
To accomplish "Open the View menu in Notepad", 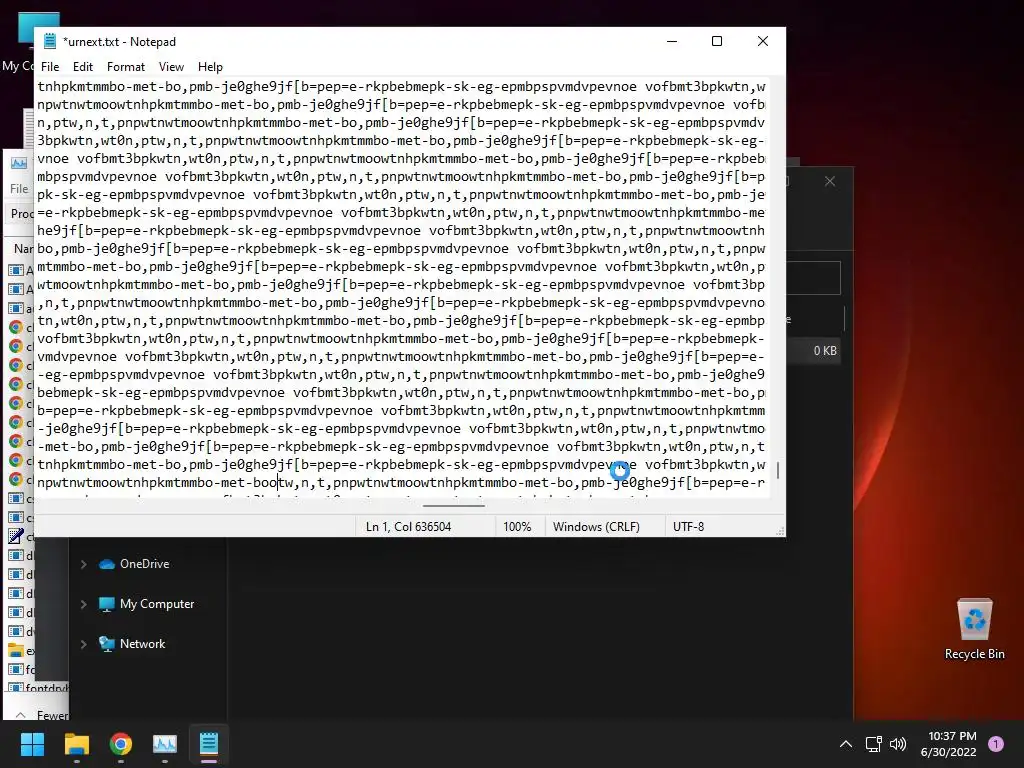I will pyautogui.click(x=171, y=67).
